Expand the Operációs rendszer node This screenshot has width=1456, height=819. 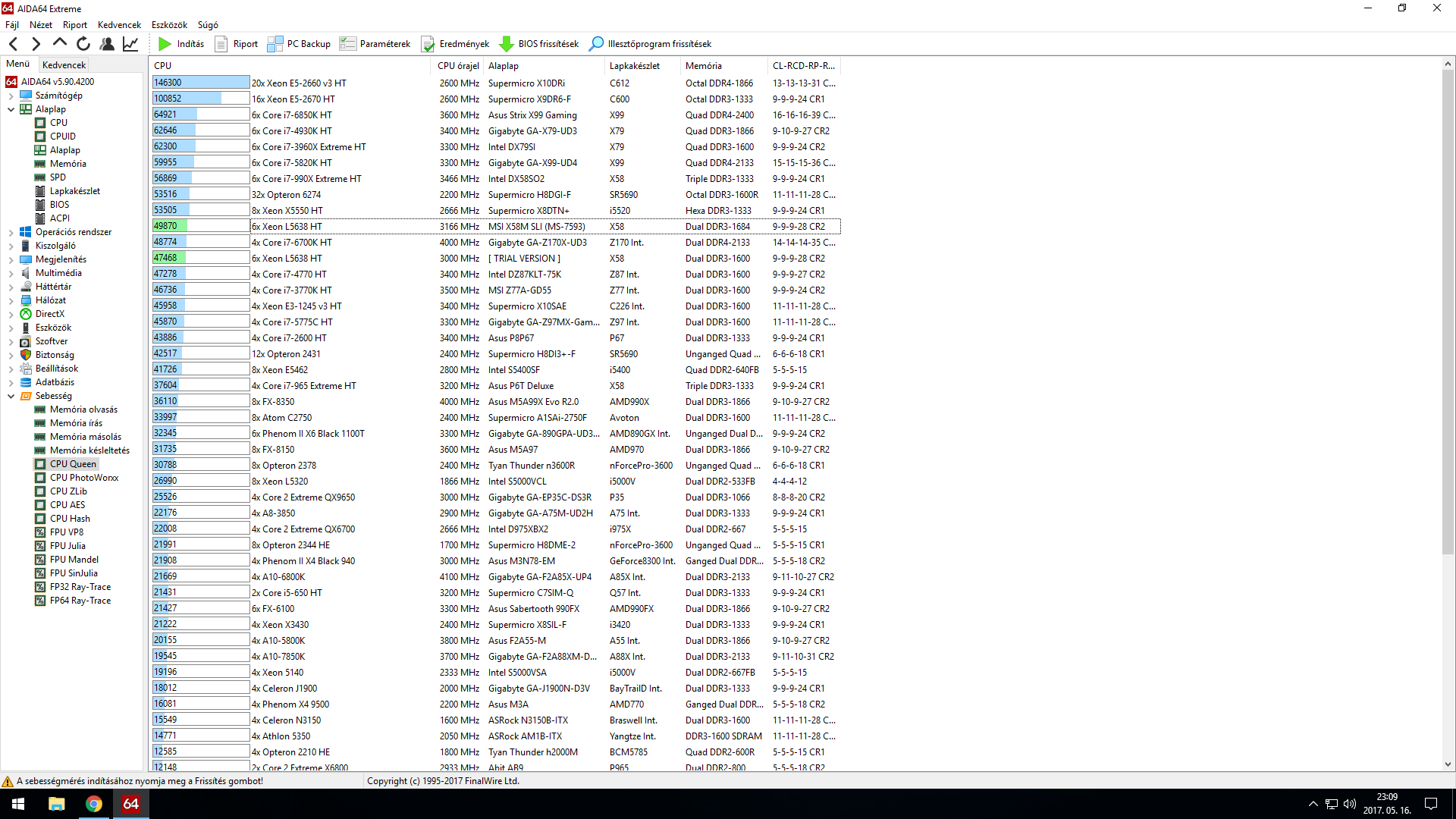coord(11,232)
